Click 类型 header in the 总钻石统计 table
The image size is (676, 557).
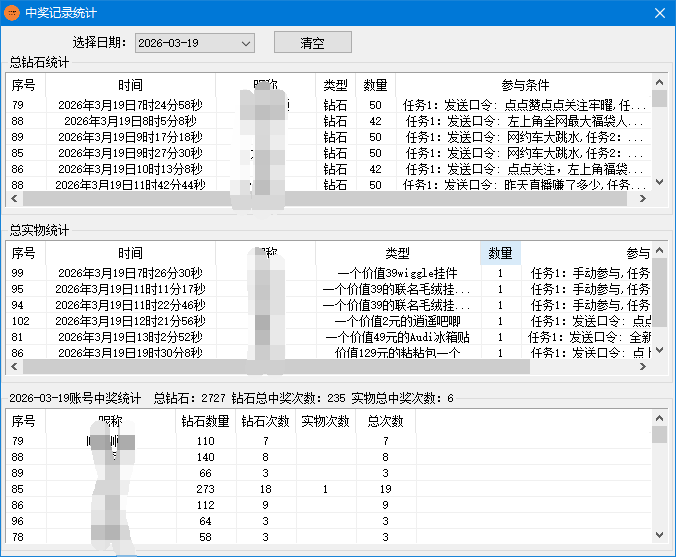tap(336, 85)
